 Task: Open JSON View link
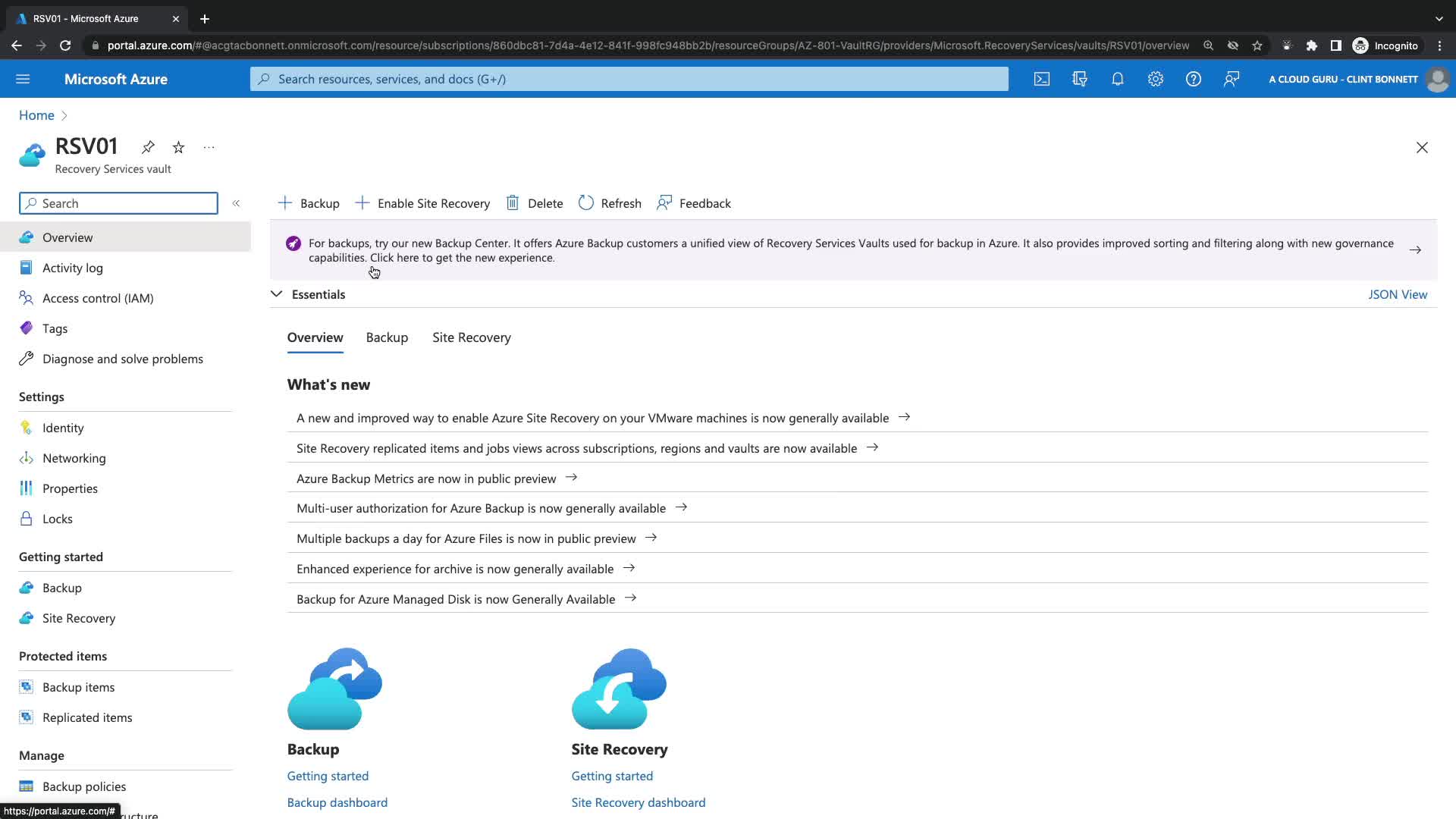point(1397,294)
